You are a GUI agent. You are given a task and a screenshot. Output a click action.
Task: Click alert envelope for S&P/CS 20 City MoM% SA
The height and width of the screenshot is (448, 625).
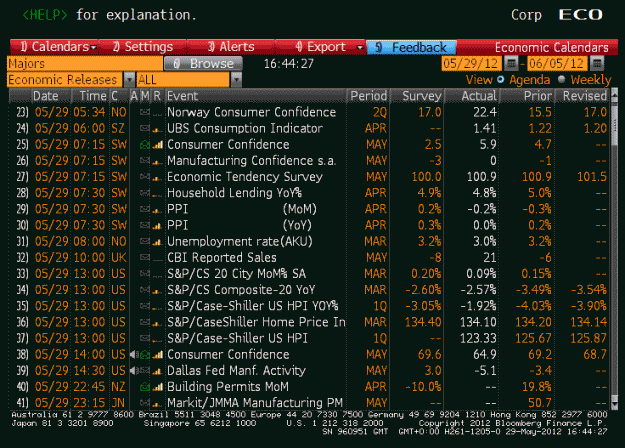click(145, 274)
